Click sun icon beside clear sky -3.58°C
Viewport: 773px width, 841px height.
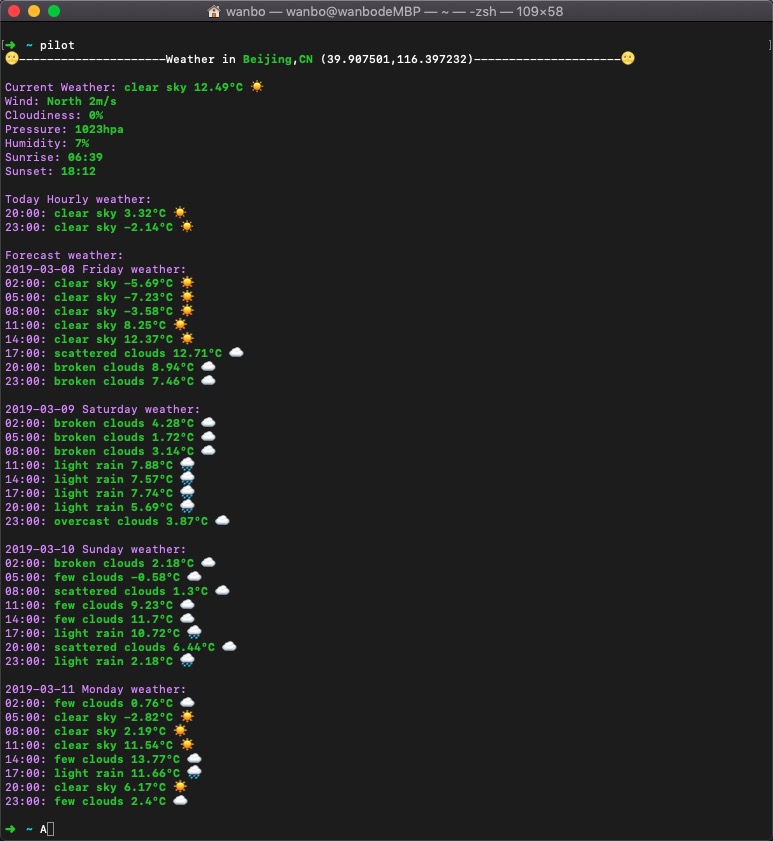coord(187,311)
